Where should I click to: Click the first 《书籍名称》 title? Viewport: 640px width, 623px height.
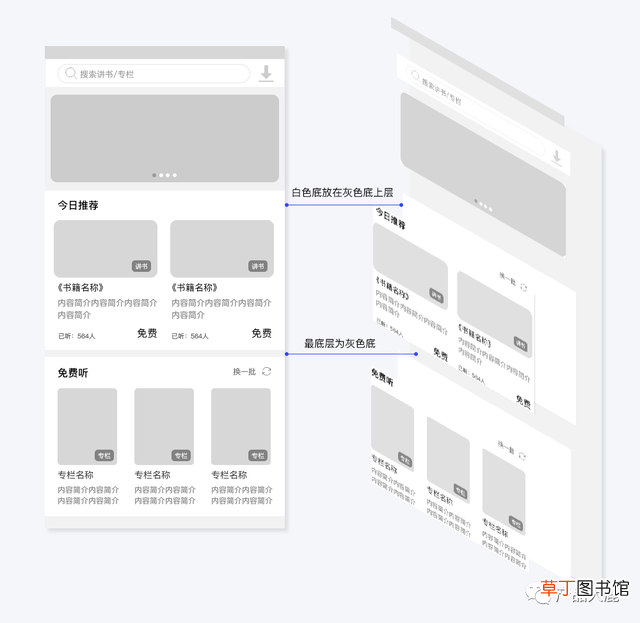(80, 287)
